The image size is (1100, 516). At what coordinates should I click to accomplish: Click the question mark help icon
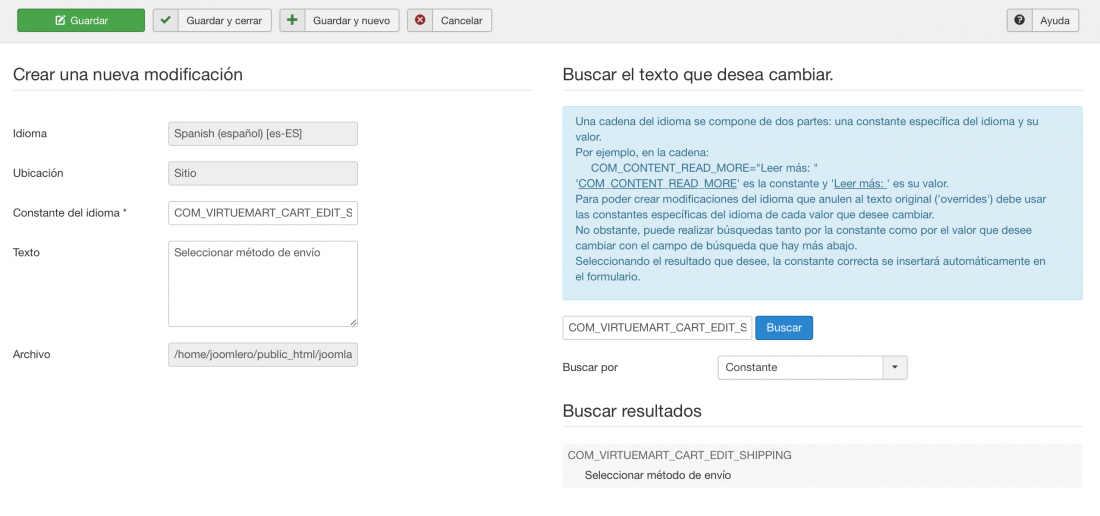coord(1019,20)
